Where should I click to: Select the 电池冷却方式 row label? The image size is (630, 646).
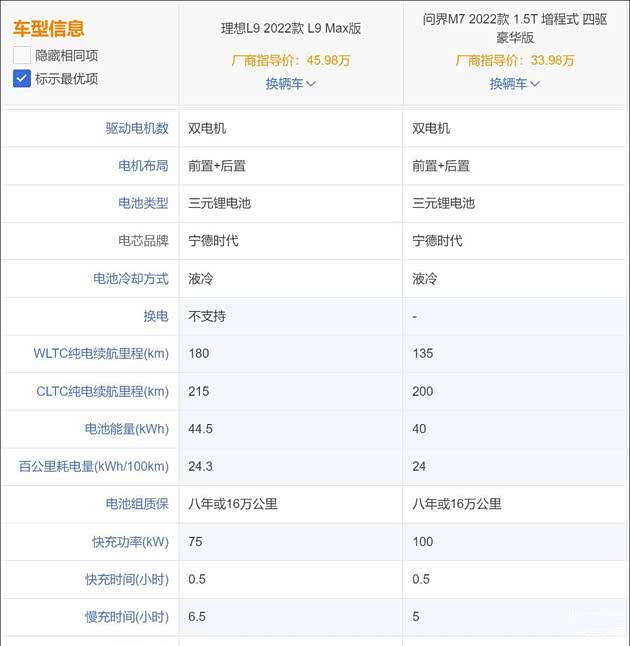coord(131,279)
